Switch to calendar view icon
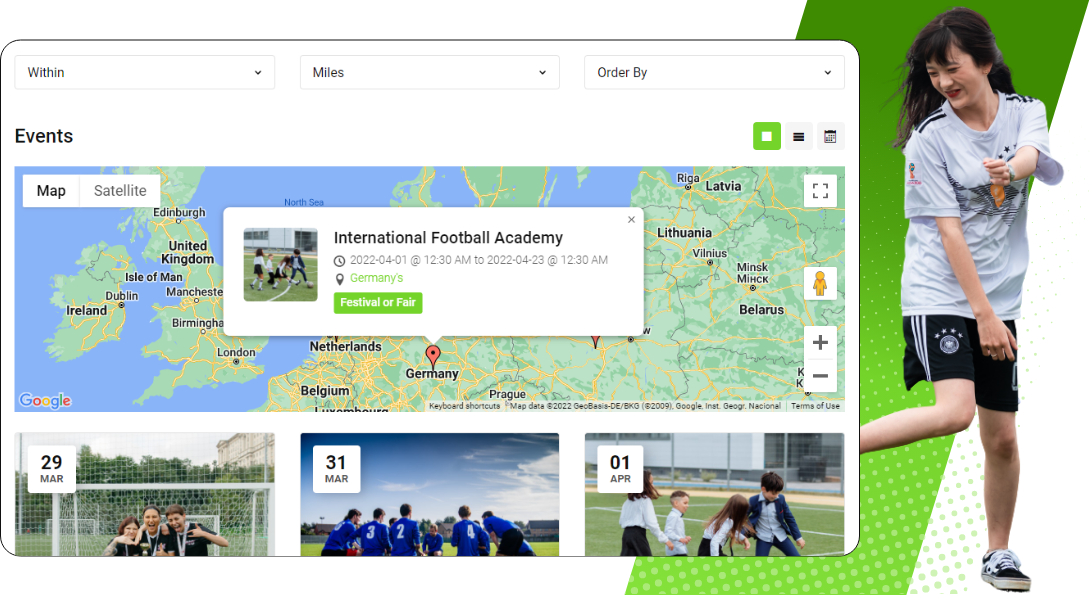 (830, 136)
